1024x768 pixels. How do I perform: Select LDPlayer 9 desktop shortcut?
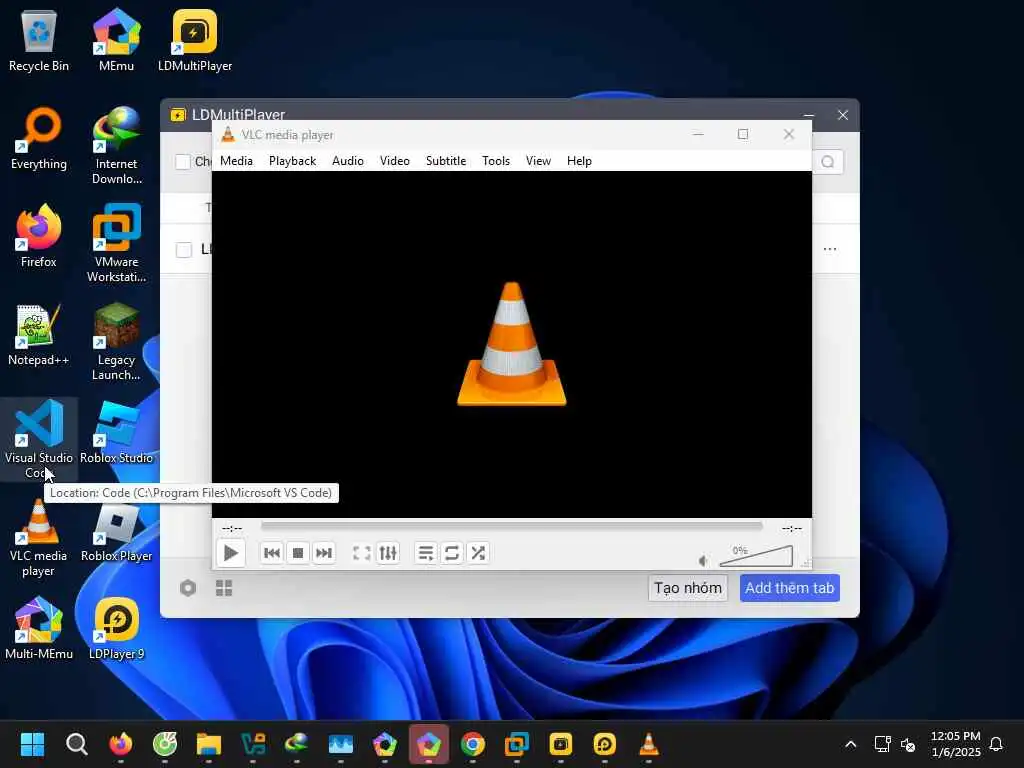[x=116, y=628]
